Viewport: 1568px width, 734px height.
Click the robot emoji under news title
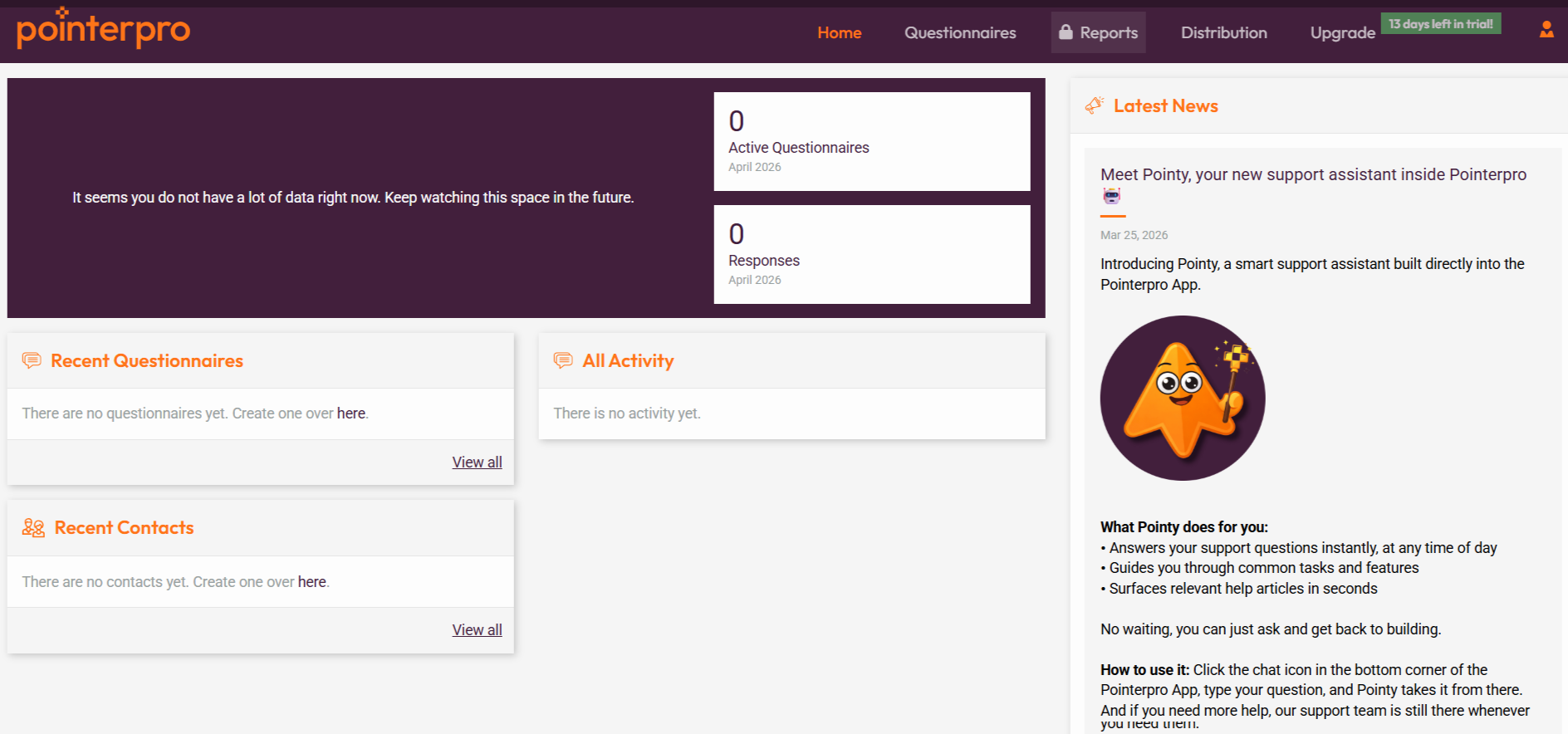pyautogui.click(x=1111, y=196)
